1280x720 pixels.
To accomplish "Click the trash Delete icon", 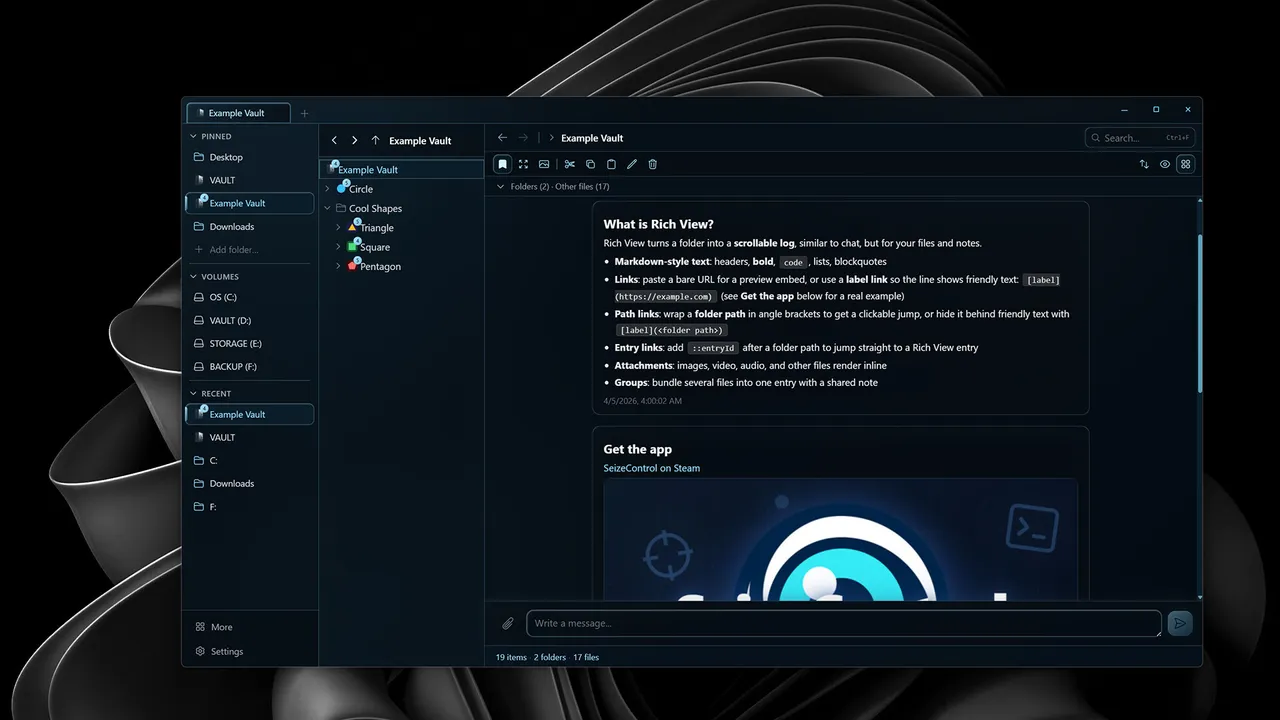I will [x=653, y=164].
